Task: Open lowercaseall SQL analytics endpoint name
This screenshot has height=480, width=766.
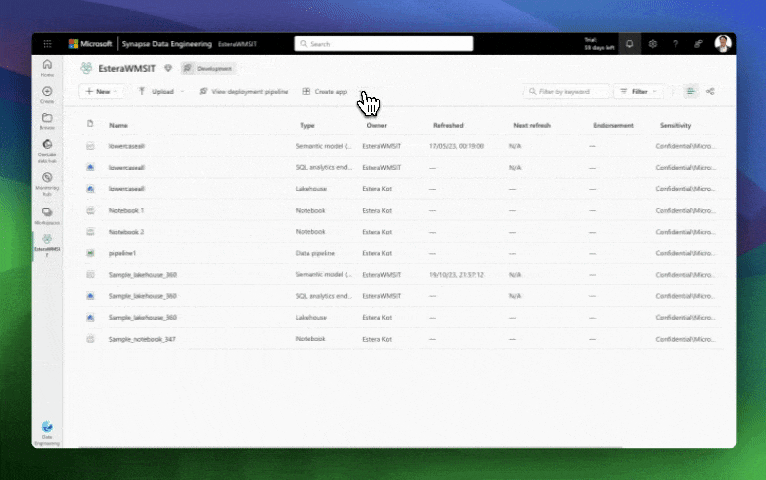Action: point(127,167)
